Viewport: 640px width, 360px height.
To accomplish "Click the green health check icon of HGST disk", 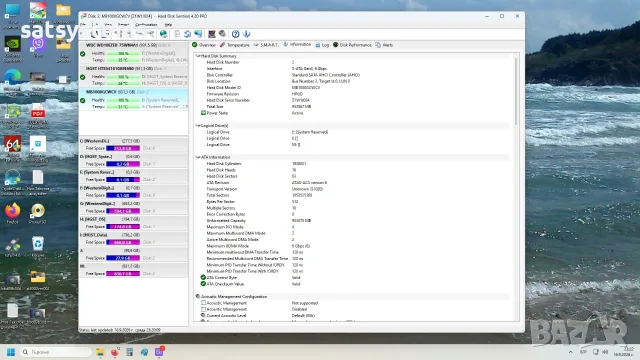I will click(x=83, y=77).
